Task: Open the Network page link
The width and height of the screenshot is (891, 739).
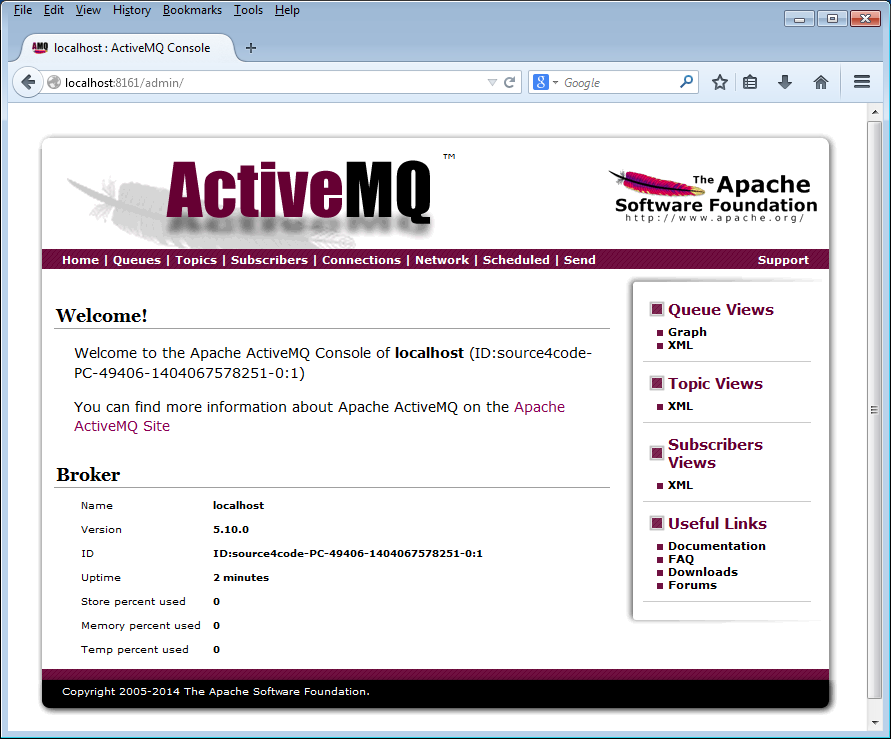Action: (x=442, y=260)
